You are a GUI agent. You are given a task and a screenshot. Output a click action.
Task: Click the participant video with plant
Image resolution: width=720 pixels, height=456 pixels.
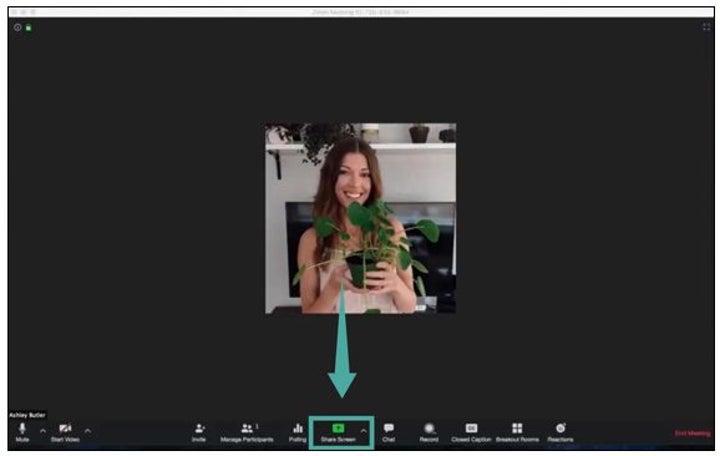pos(360,218)
